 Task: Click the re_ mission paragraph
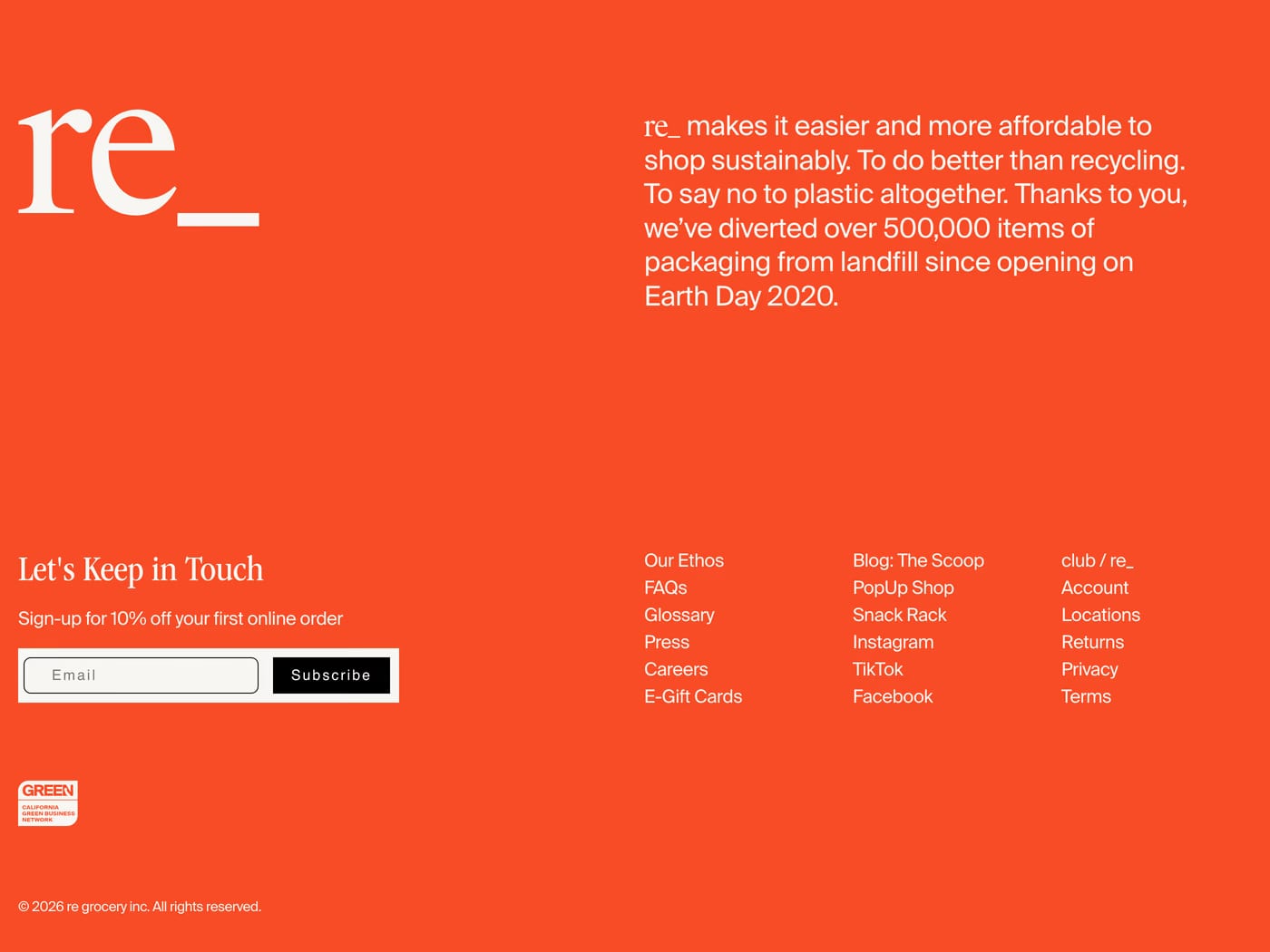(916, 210)
